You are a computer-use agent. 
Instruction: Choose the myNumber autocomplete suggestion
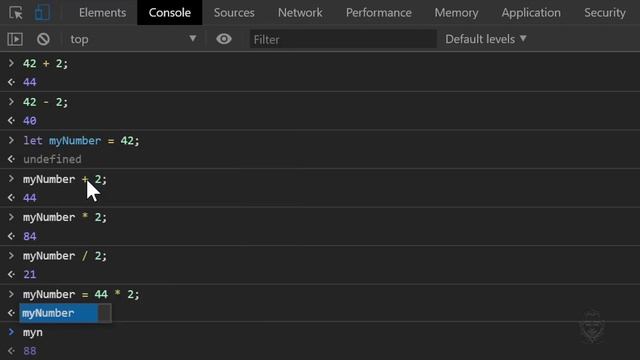[x=59, y=313]
